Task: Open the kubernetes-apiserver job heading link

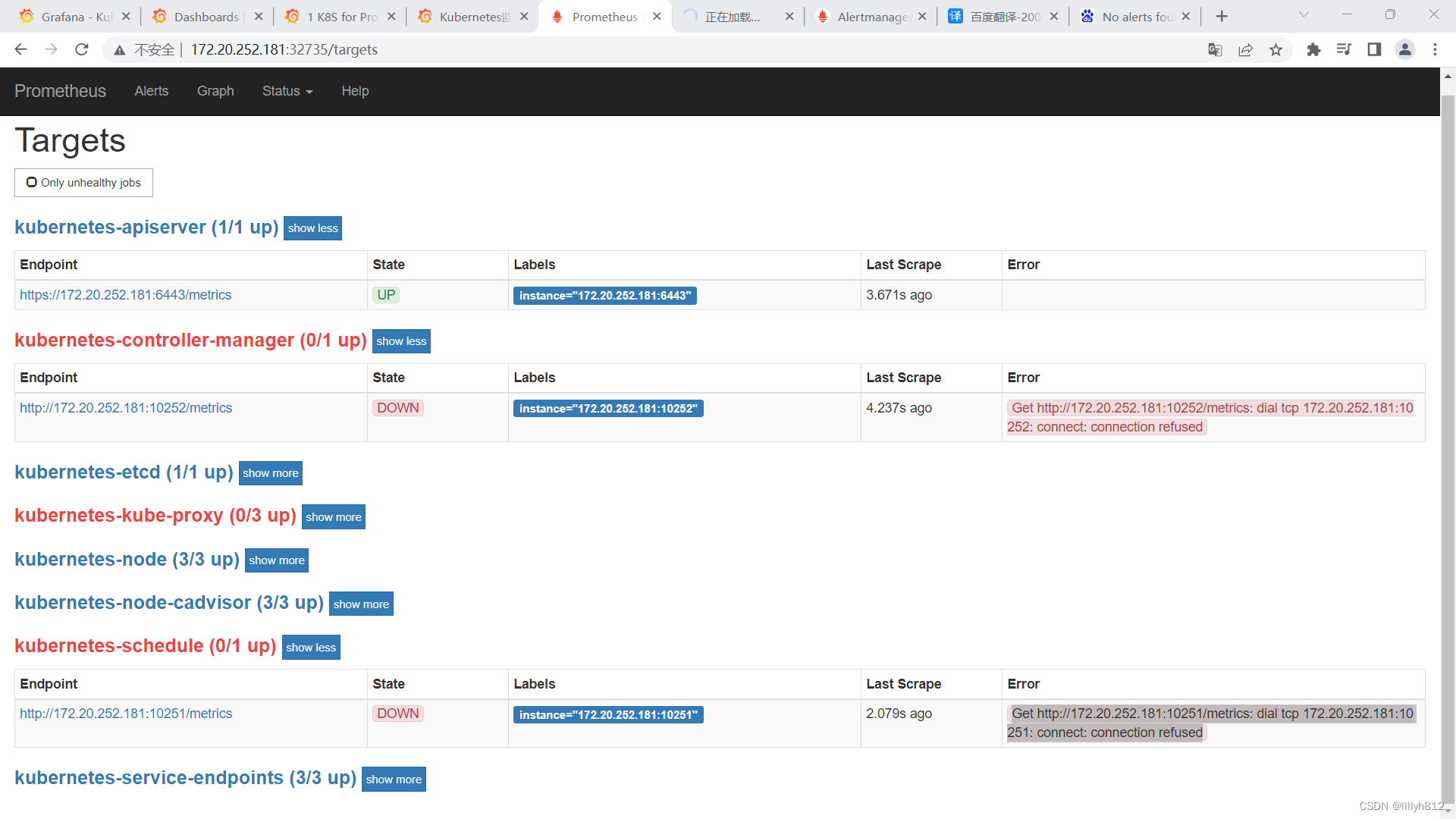Action: tap(146, 227)
